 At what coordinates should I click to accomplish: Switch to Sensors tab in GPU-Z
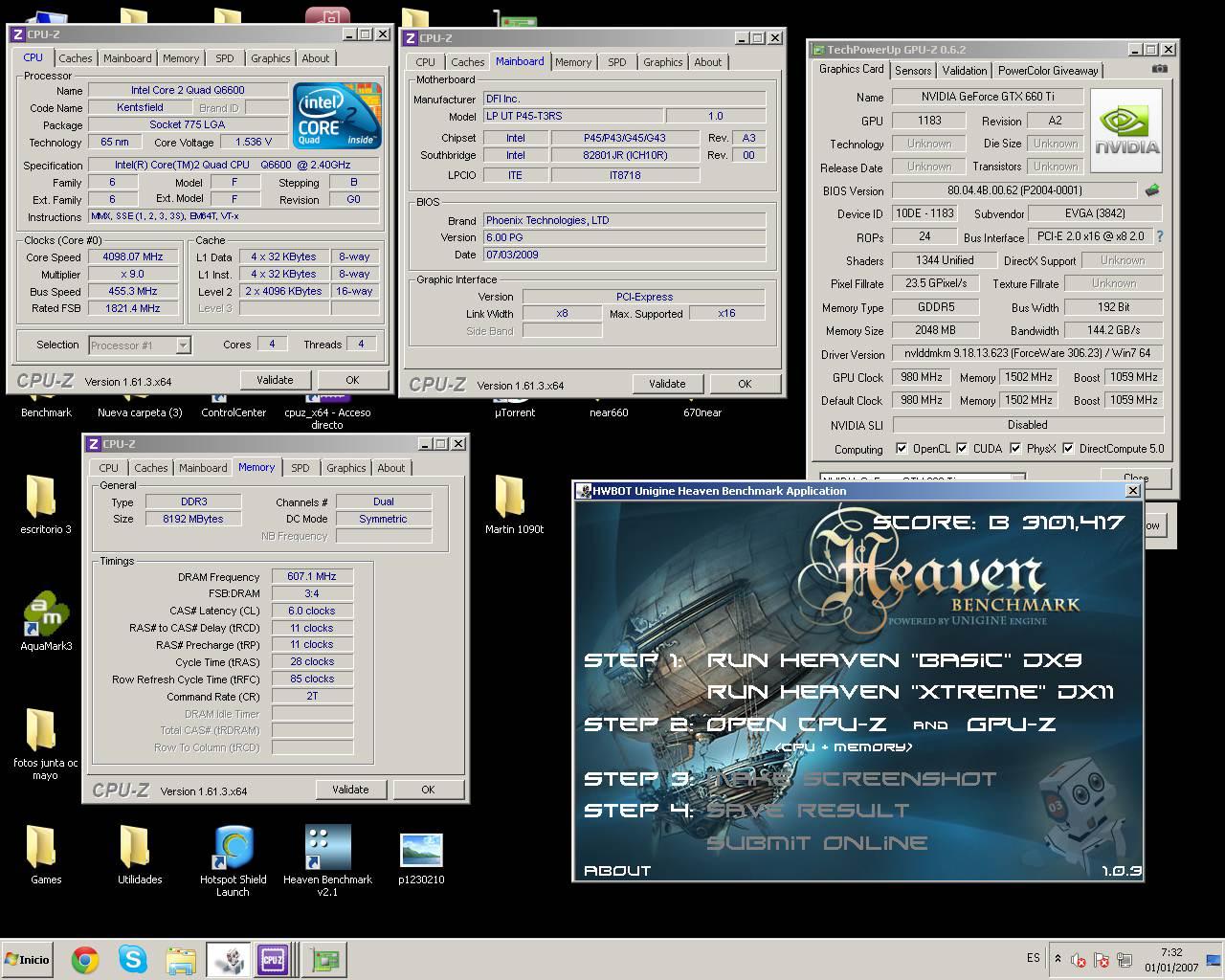click(912, 71)
